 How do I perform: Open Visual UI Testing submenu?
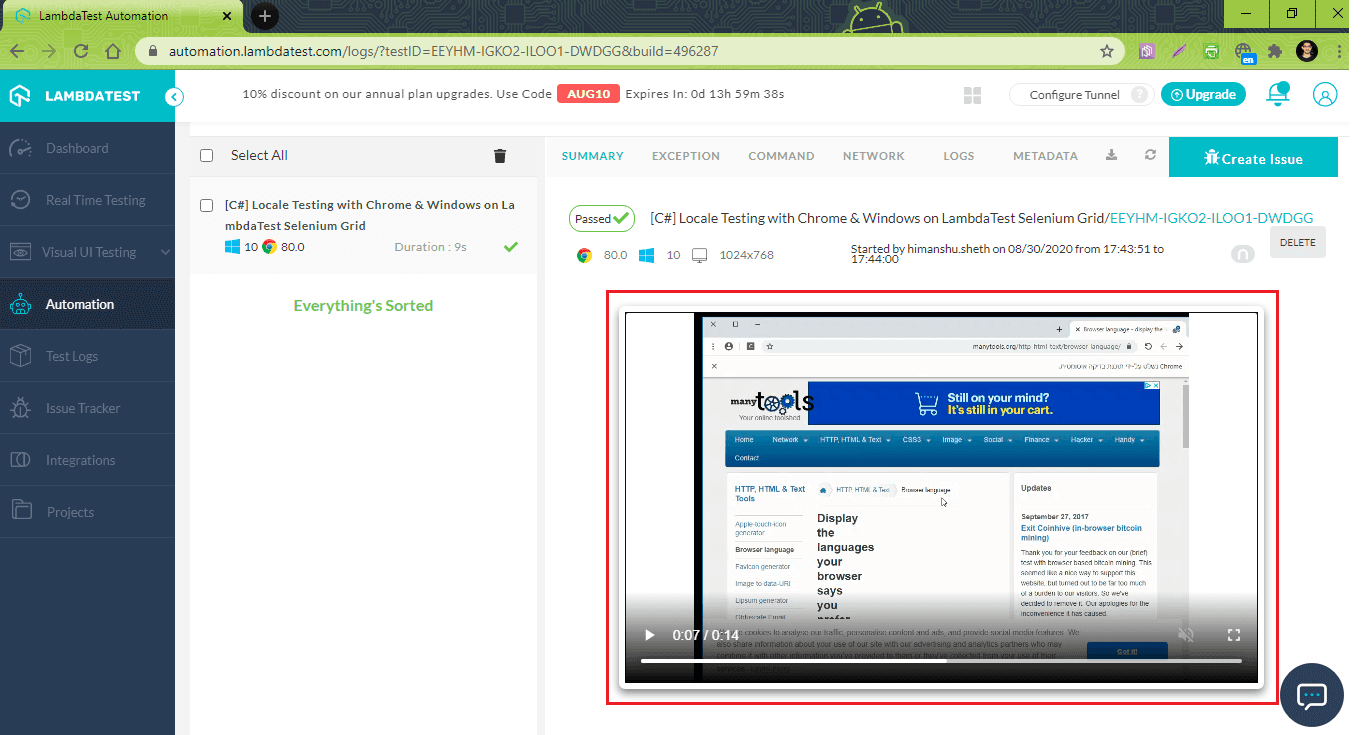pos(87,252)
